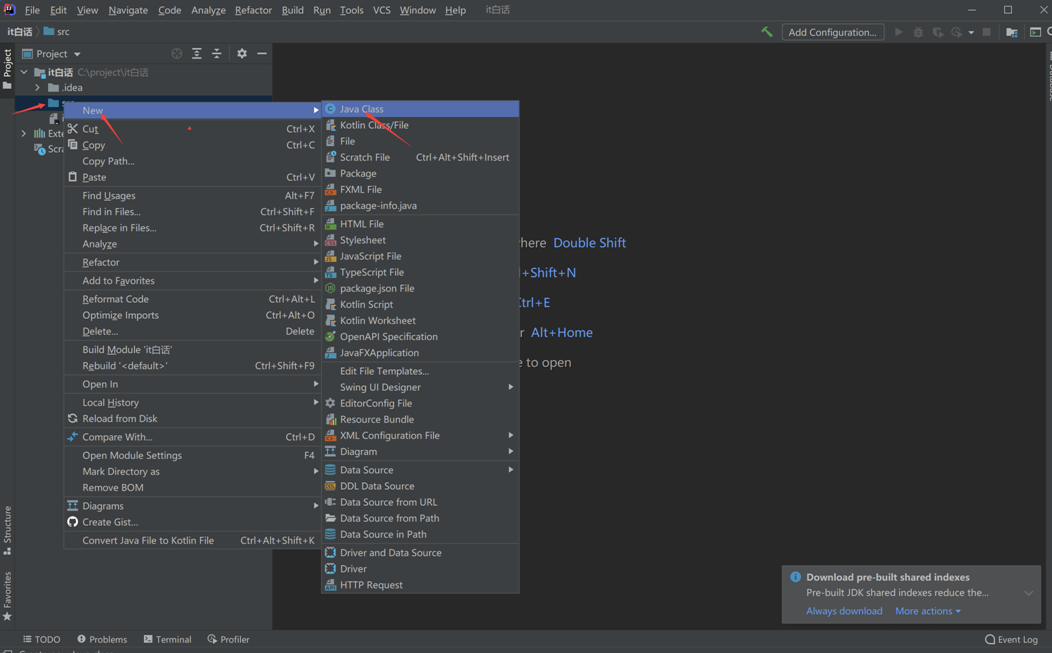
Task: Click the Expand All icon in Project panel
Action: coord(197,54)
